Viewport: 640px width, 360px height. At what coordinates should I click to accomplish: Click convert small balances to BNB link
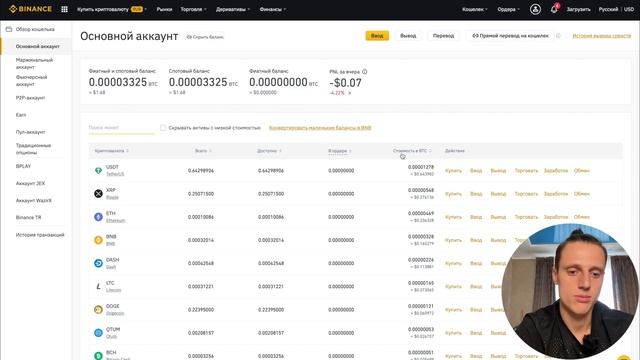(320, 128)
